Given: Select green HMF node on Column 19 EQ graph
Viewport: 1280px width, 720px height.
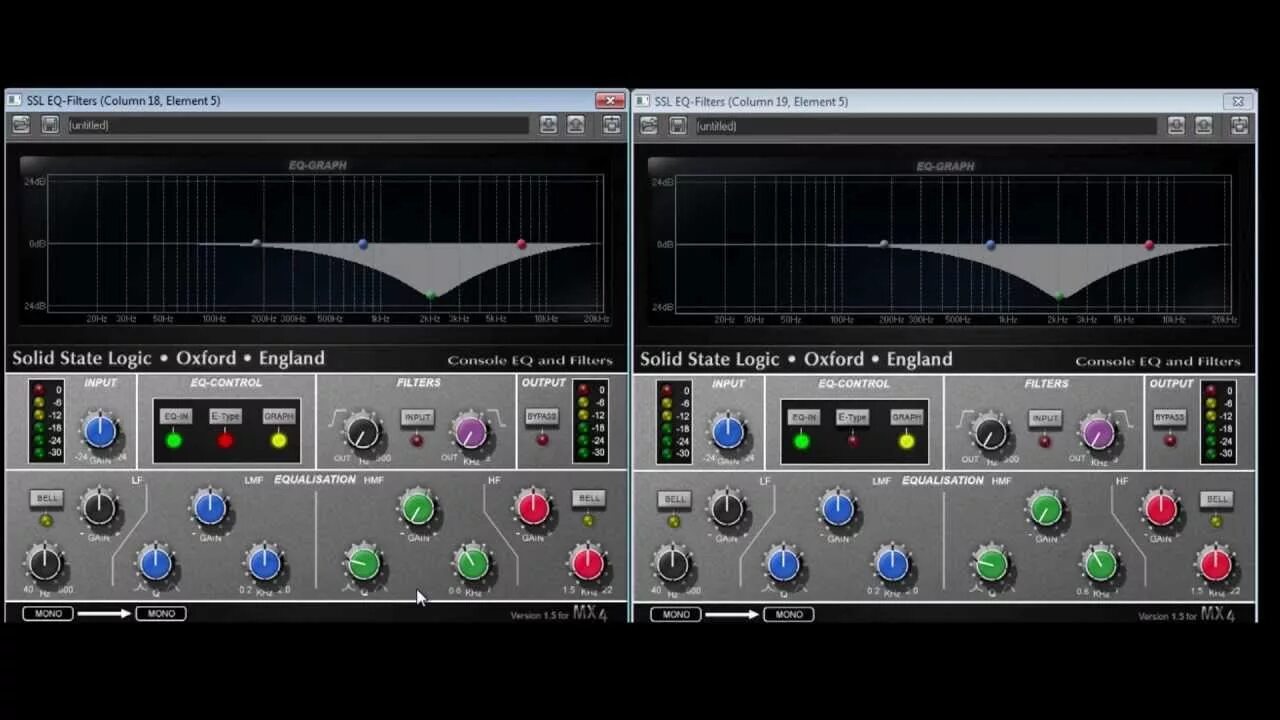Looking at the screenshot, I should click(x=1059, y=296).
